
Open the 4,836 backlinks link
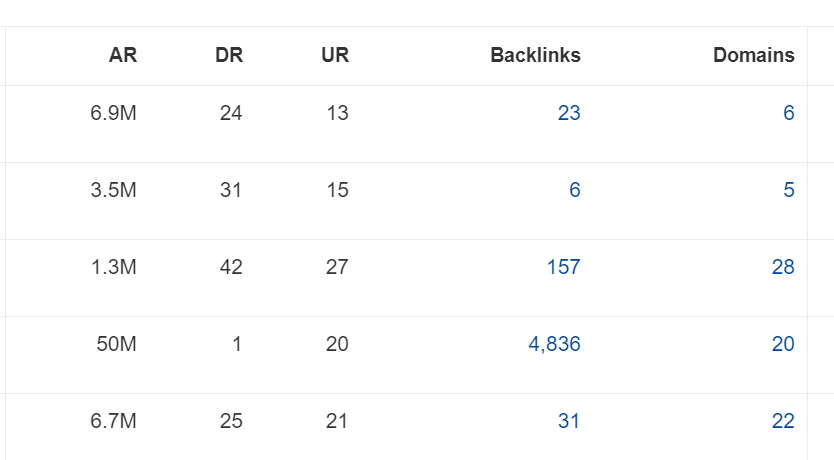(554, 344)
